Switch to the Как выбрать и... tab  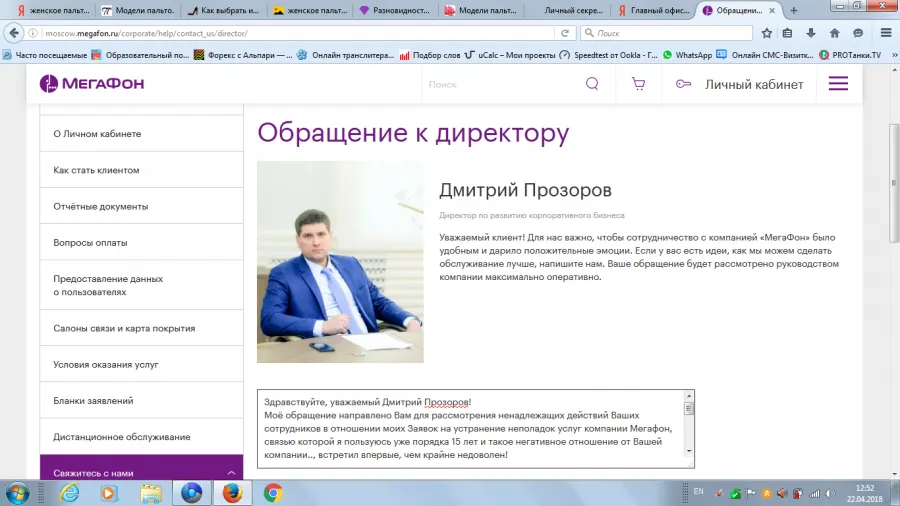[x=224, y=10]
